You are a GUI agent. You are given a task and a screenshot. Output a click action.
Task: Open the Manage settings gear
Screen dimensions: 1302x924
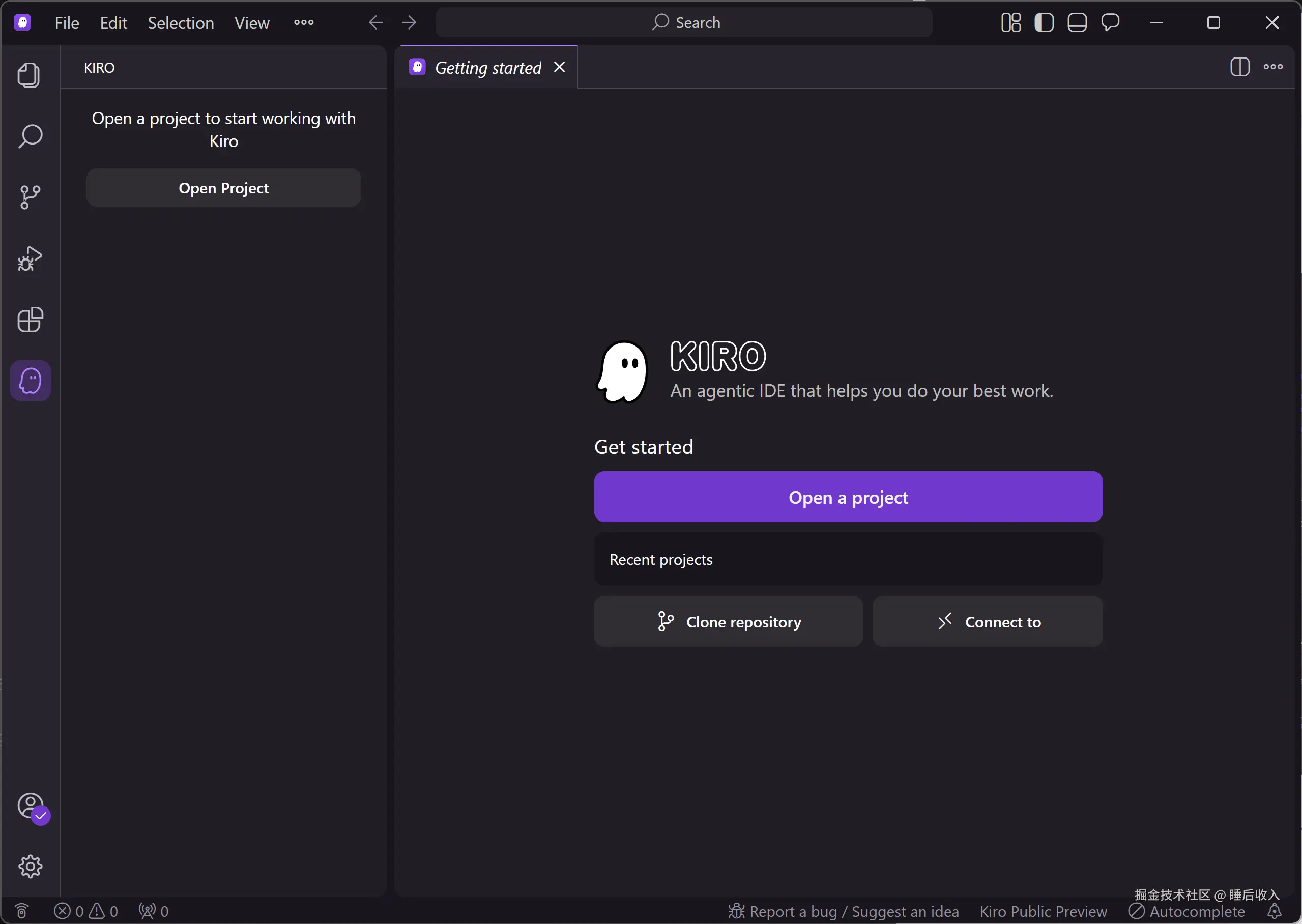pyautogui.click(x=30, y=866)
